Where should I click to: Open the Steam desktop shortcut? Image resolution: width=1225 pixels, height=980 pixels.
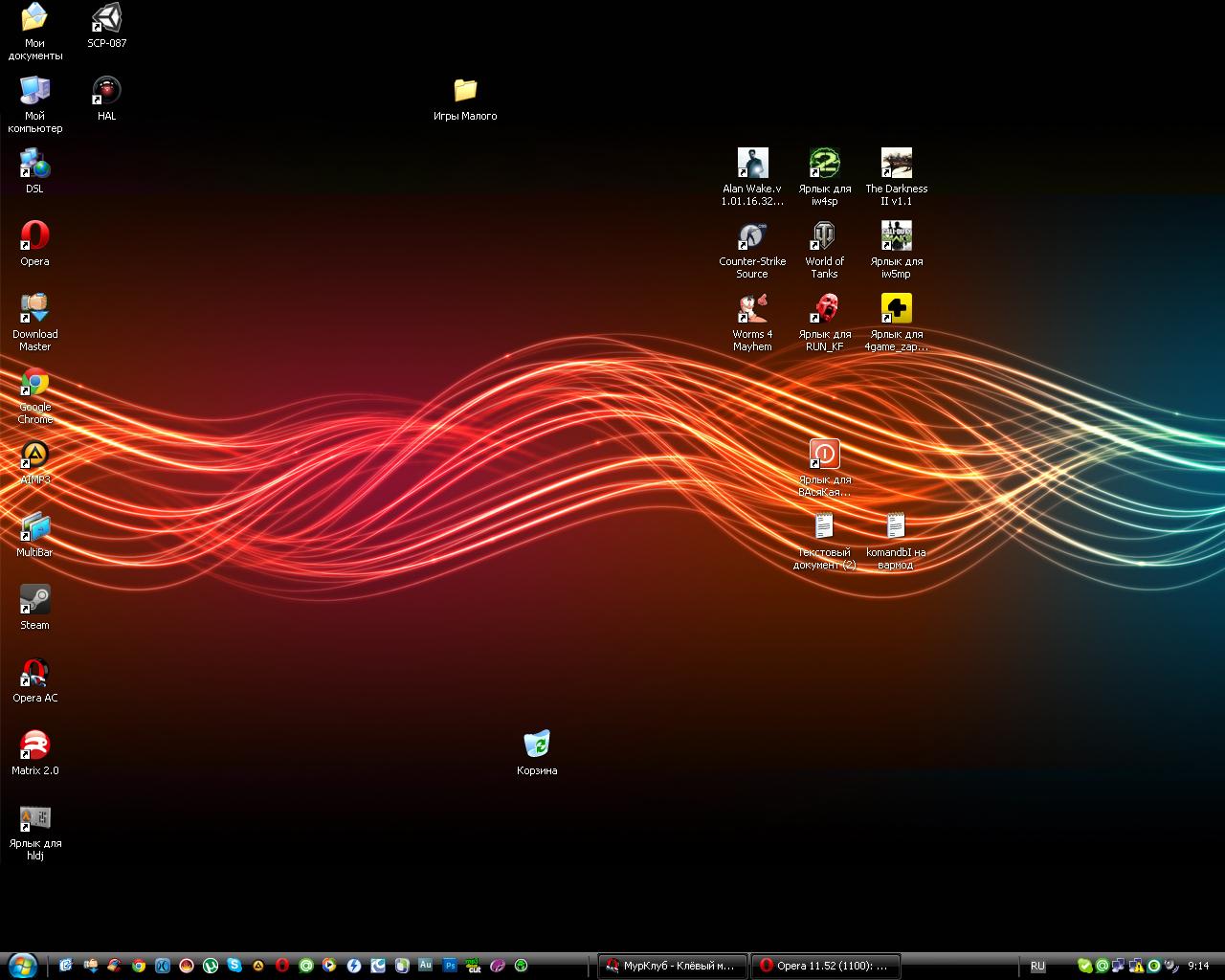pyautogui.click(x=34, y=600)
